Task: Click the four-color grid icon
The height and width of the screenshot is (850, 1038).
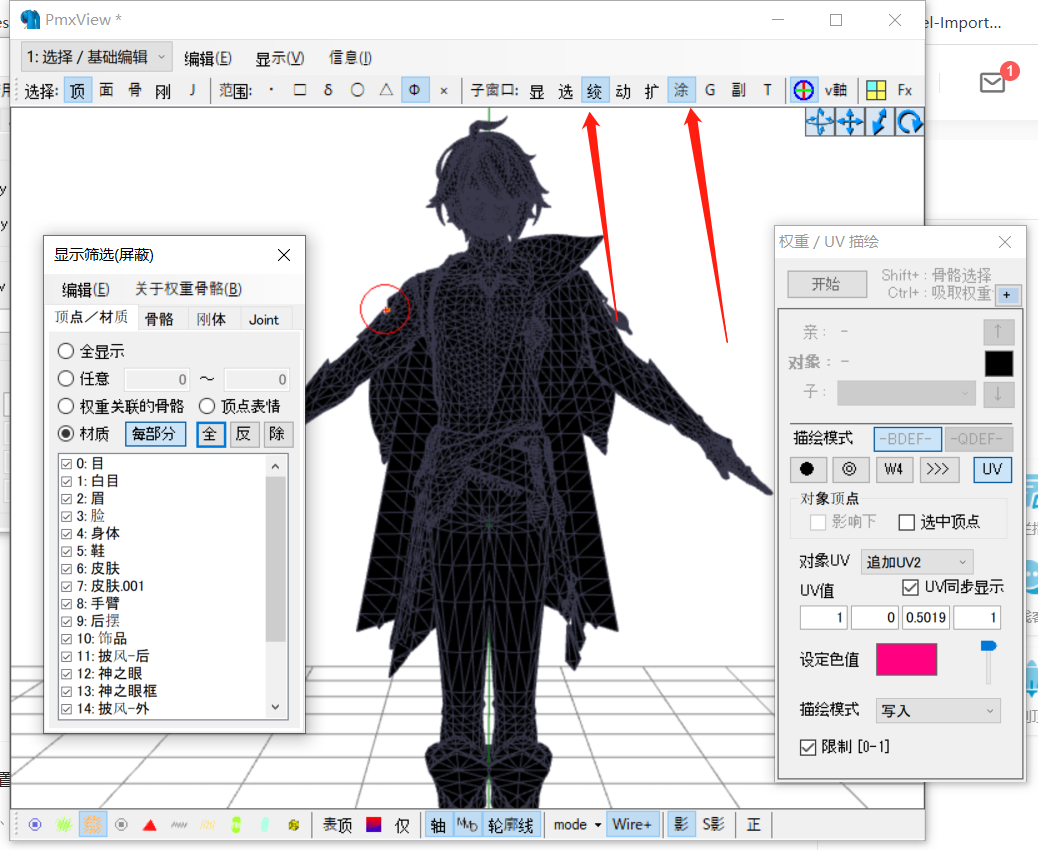Action: click(x=876, y=90)
